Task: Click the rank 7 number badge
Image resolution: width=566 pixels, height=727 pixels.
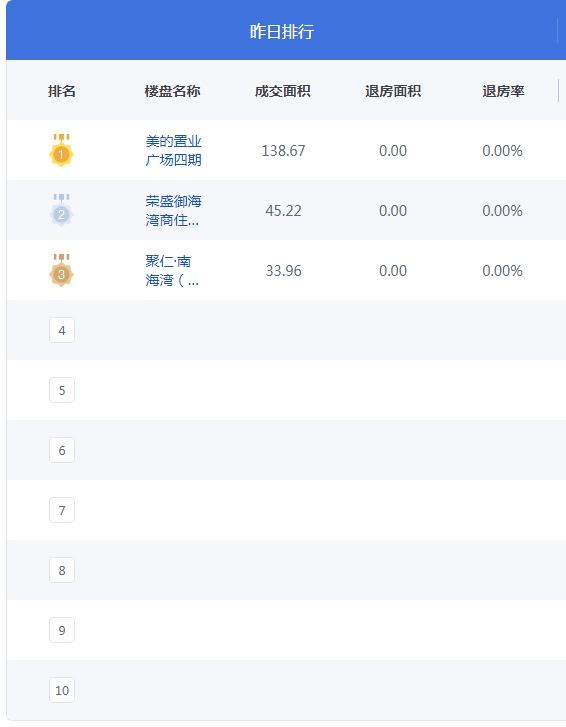Action: point(62,510)
